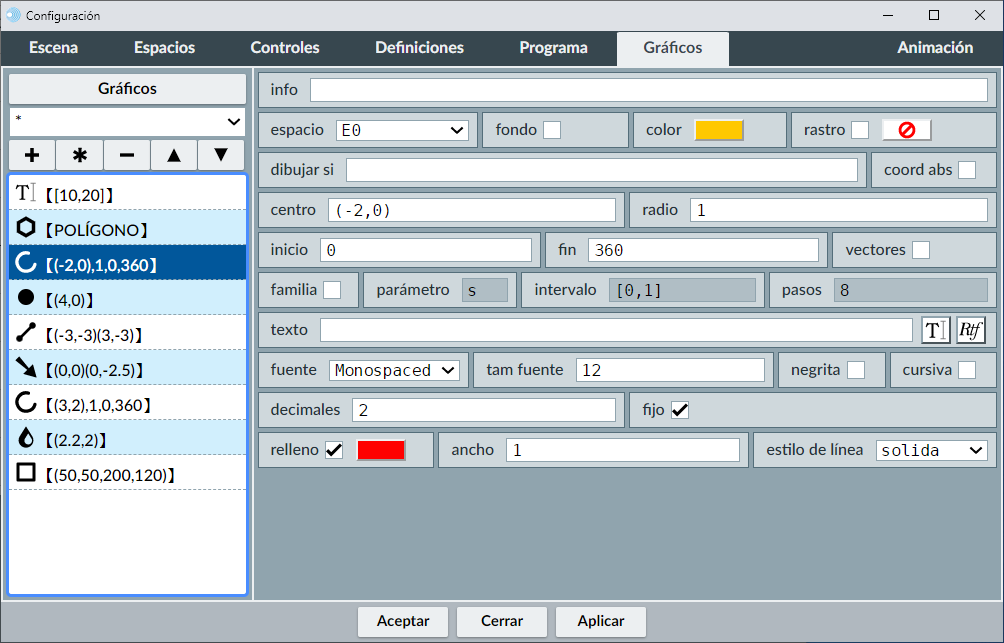This screenshot has width=1004, height=643.
Task: Click the red no-trace color icon
Action: (906, 130)
